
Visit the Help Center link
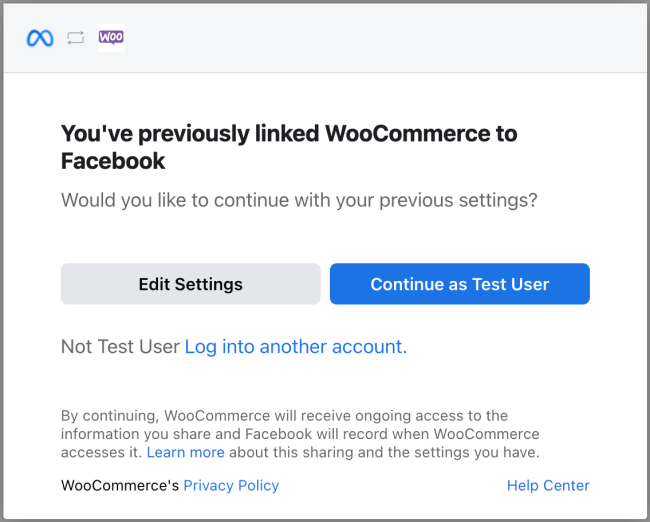click(548, 485)
